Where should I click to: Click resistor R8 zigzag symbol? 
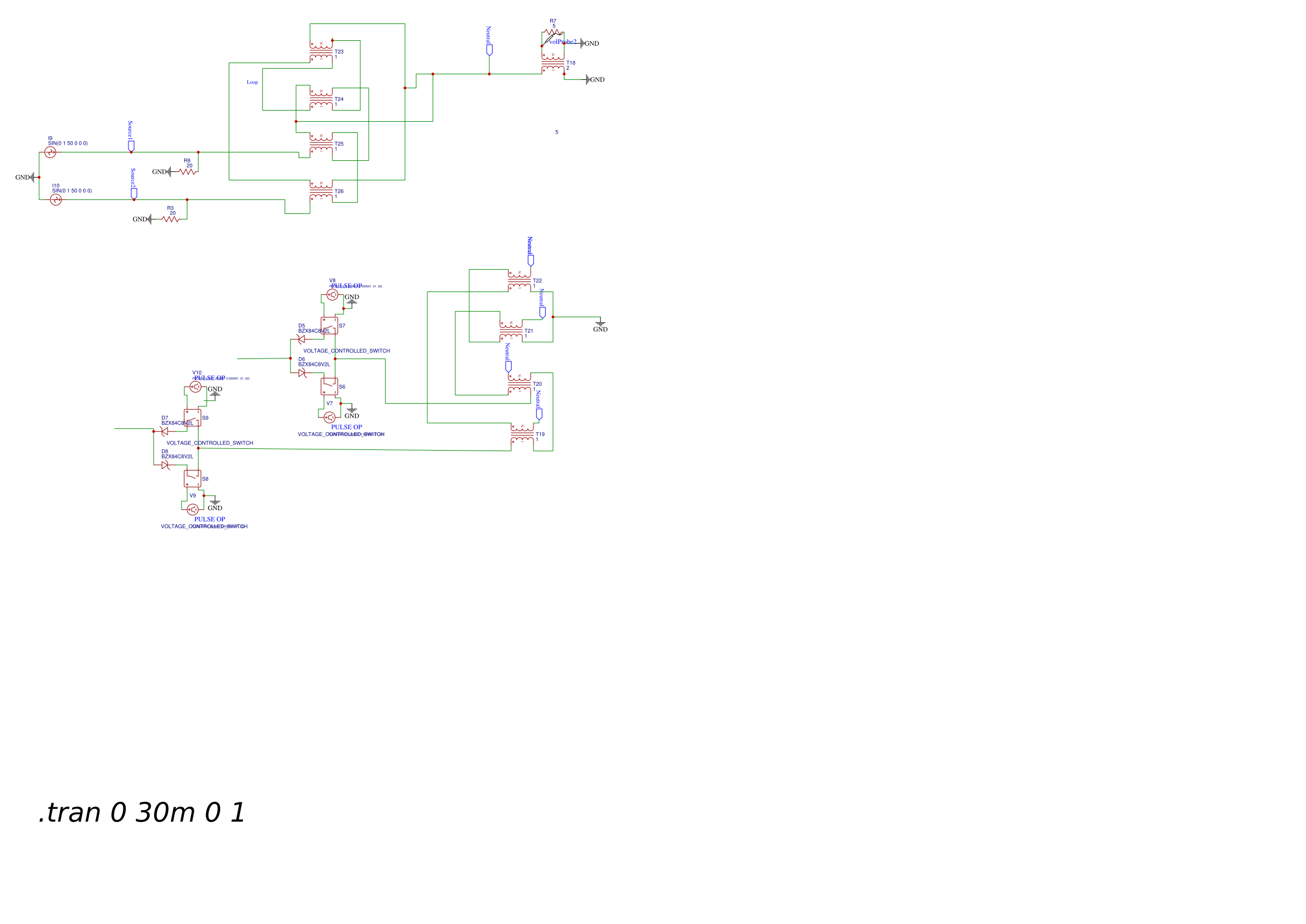click(x=187, y=172)
